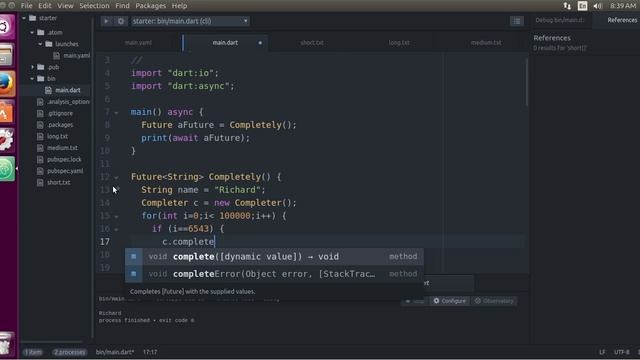The width and height of the screenshot is (640, 360).
Task: Open .packages in the file tree
Action: pos(60,125)
